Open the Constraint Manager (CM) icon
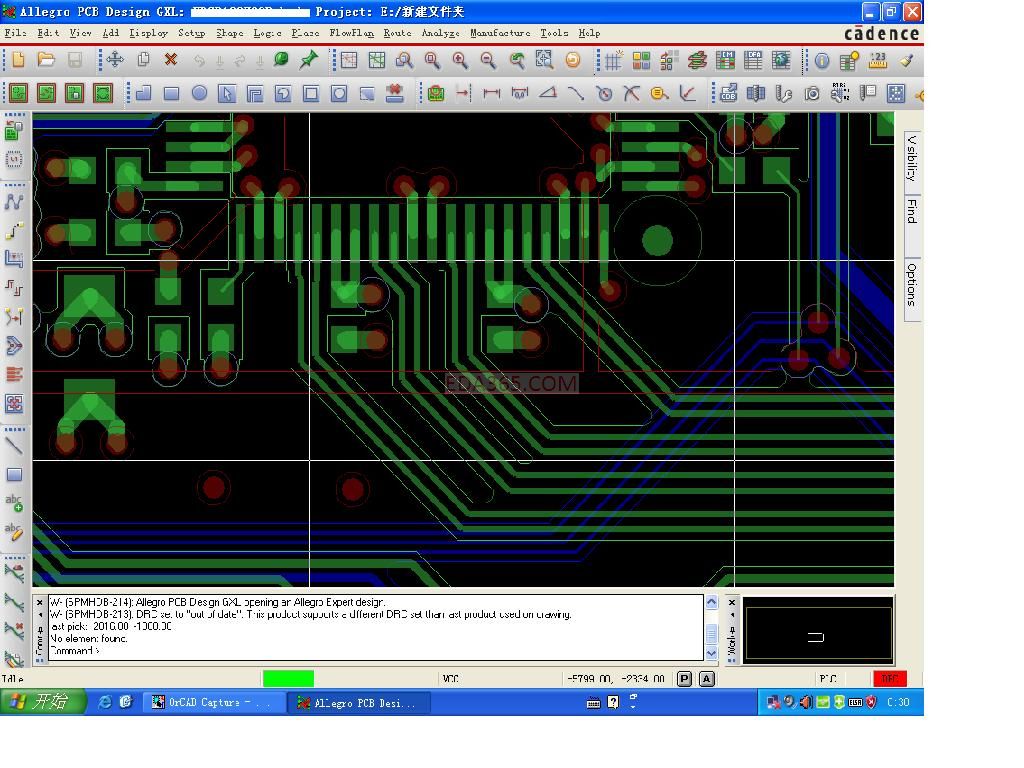The width and height of the screenshot is (1024, 768). coord(726,60)
